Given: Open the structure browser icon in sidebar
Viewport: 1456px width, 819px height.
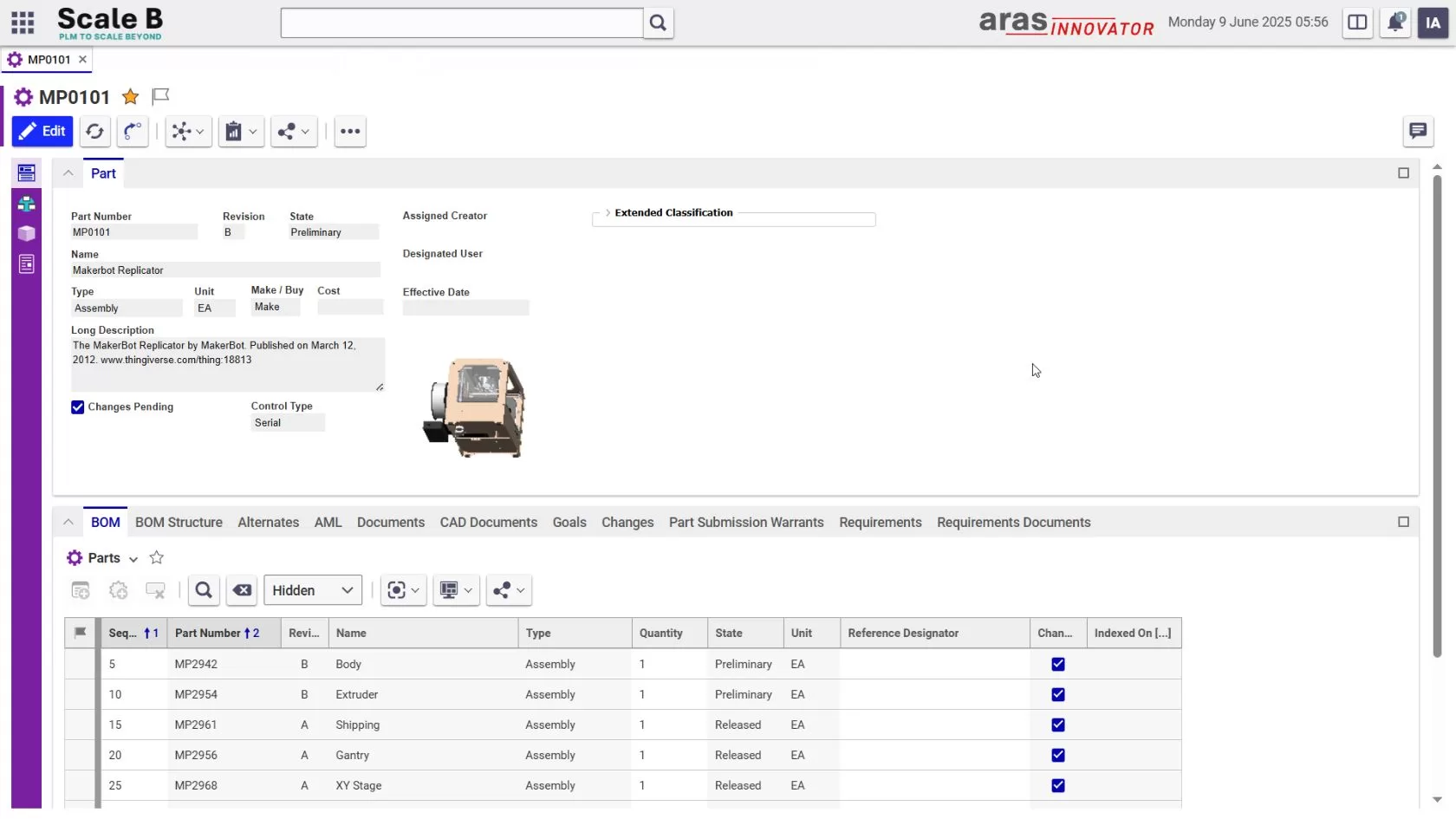Looking at the screenshot, I should pyautogui.click(x=27, y=205).
